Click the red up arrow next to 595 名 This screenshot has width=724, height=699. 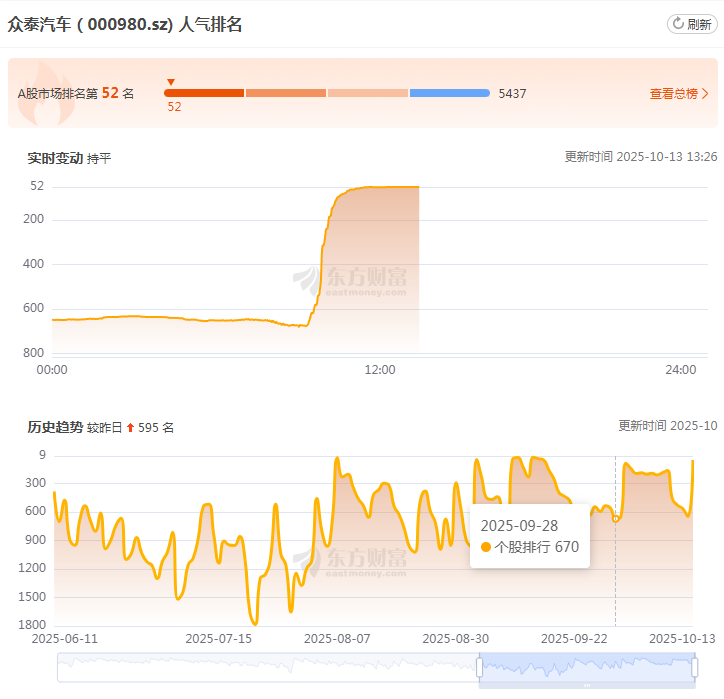click(x=130, y=428)
